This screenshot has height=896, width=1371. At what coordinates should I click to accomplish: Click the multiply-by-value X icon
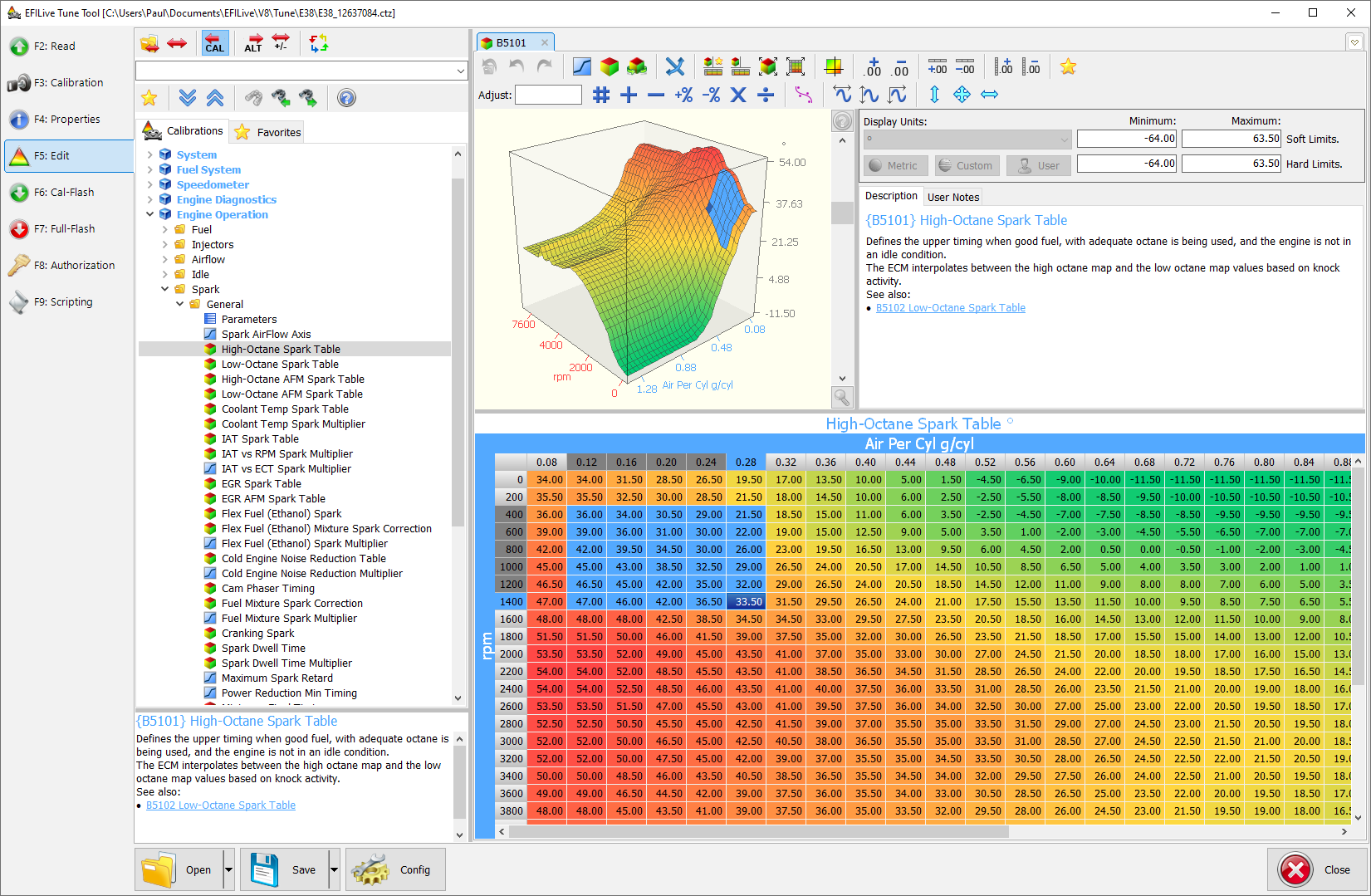tap(738, 95)
